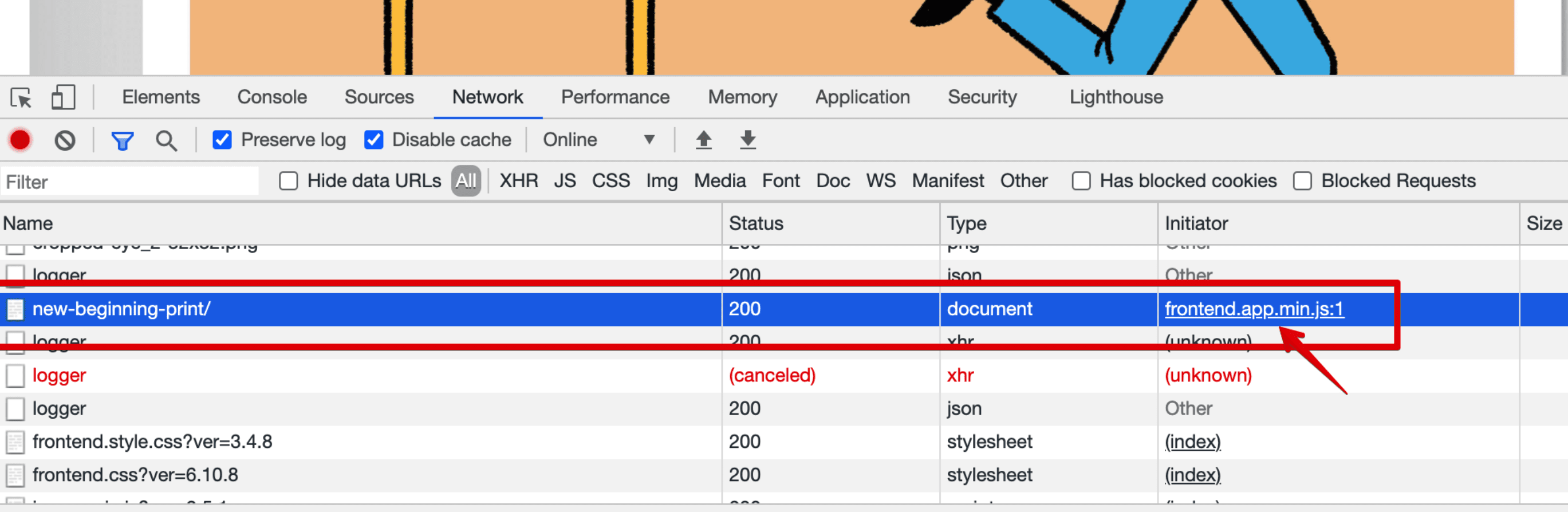
Task: Open search with the magnifier icon
Action: pos(166,141)
